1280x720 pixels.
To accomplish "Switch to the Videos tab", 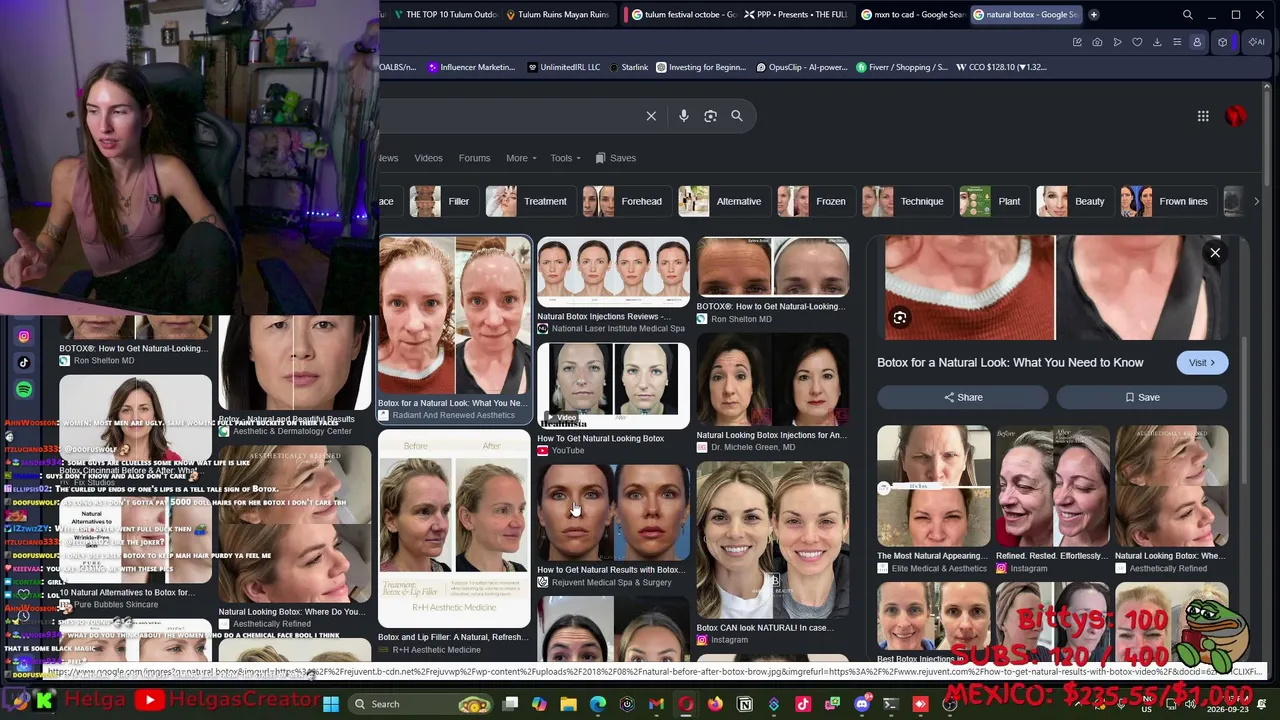I will tap(428, 158).
